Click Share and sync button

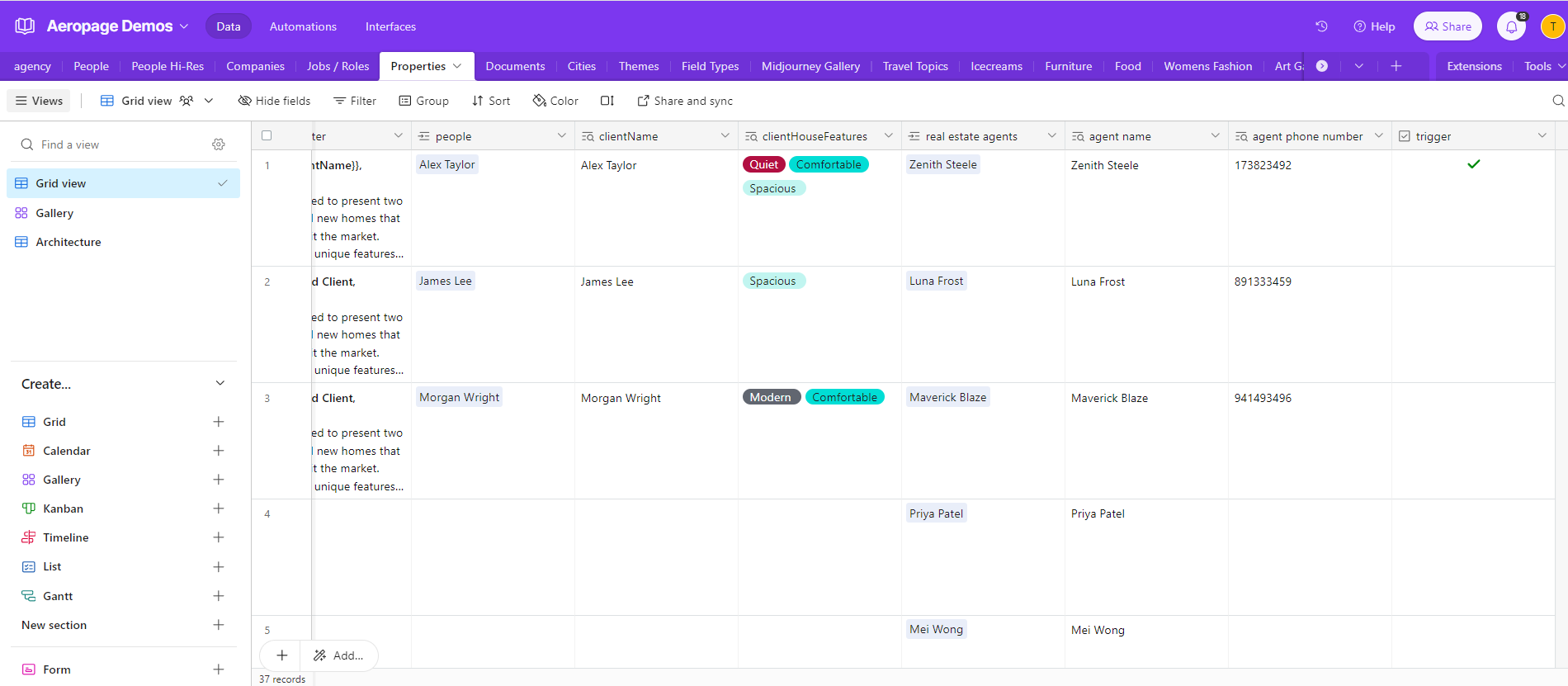(685, 101)
